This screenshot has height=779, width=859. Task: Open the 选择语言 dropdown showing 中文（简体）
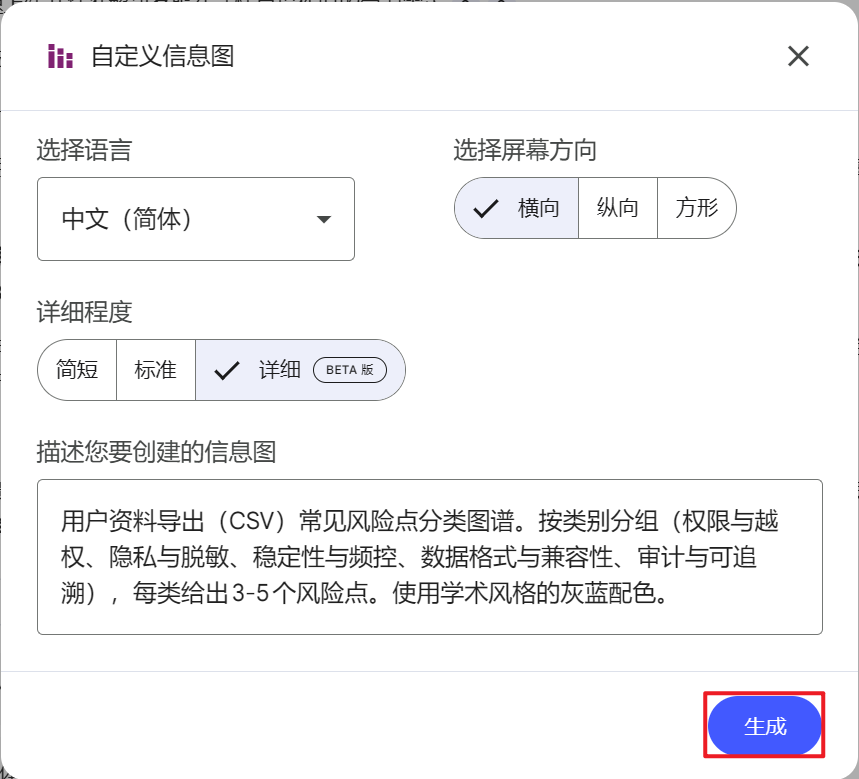tap(196, 219)
